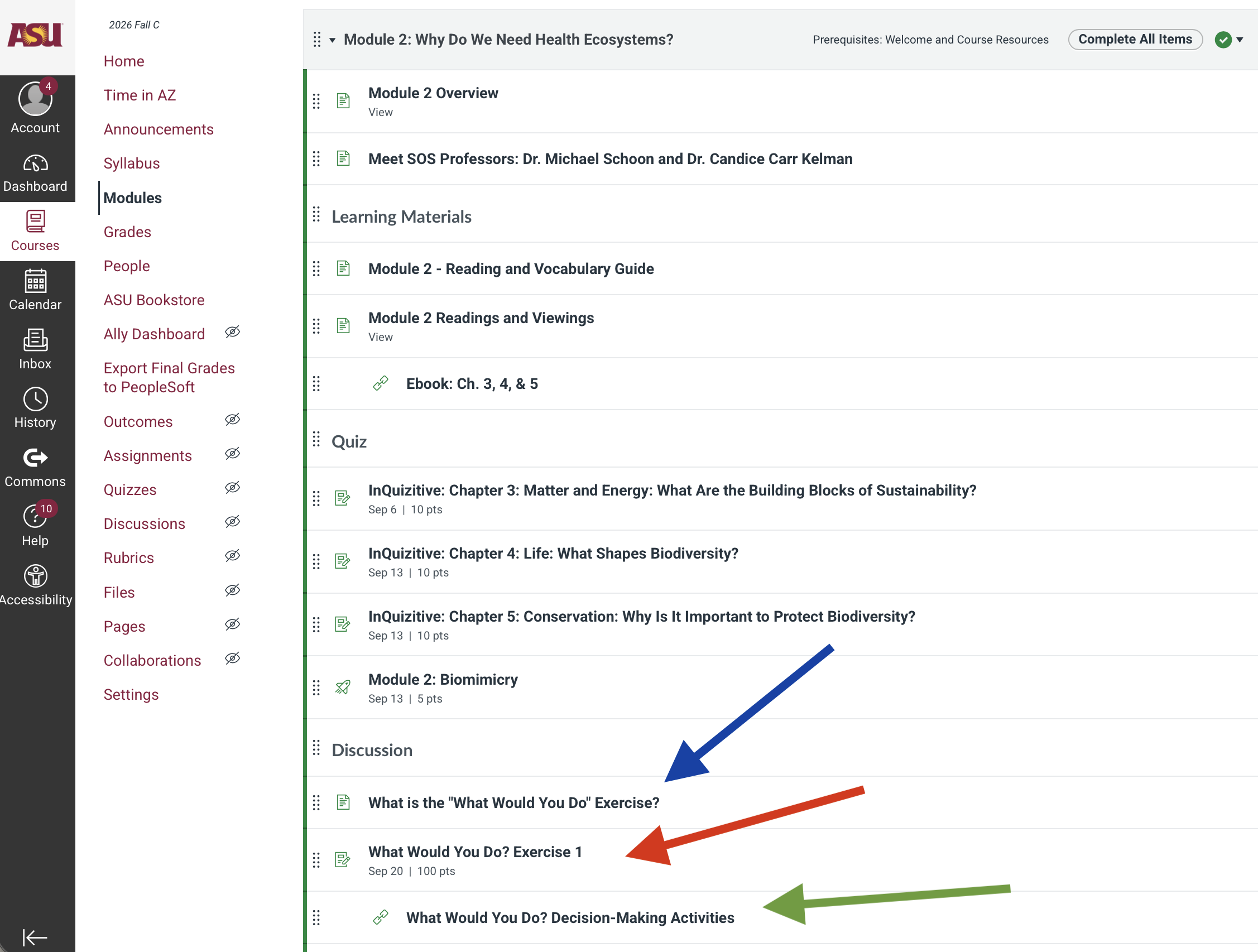The width and height of the screenshot is (1258, 952).
Task: Open Grades in the course menu
Action: (127, 232)
